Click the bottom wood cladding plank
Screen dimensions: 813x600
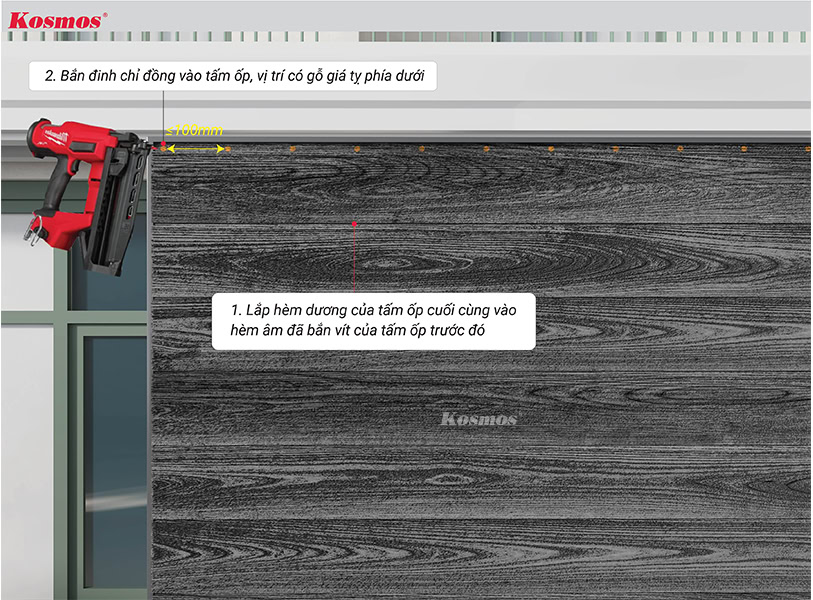click(x=480, y=560)
